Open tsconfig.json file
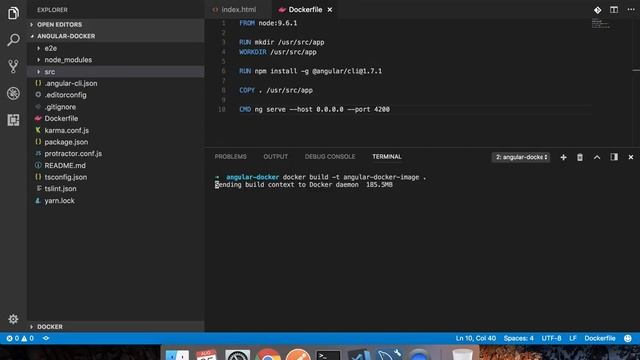 coord(116,177)
